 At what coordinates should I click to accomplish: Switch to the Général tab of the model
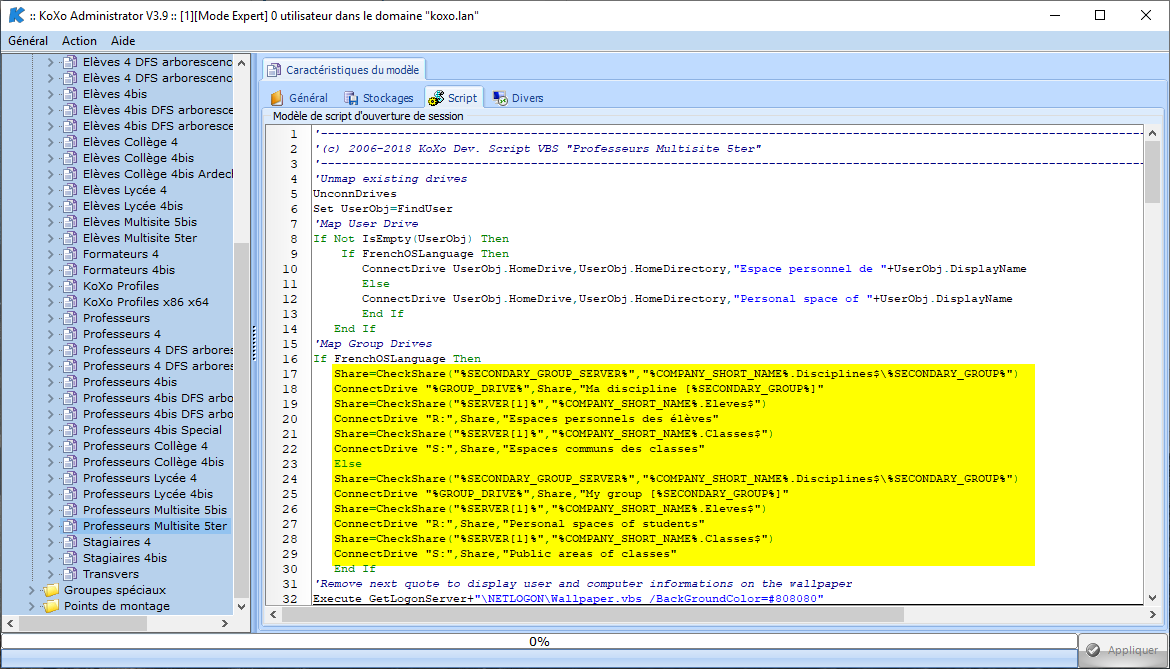pyautogui.click(x=299, y=98)
